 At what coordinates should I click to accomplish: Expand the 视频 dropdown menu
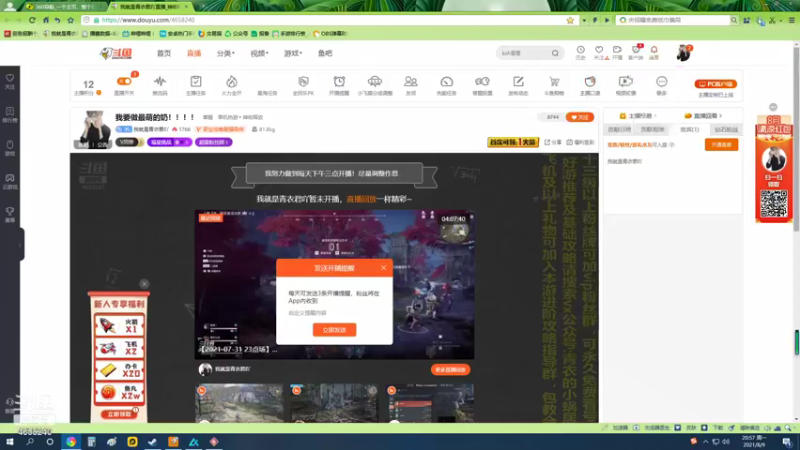tap(259, 53)
